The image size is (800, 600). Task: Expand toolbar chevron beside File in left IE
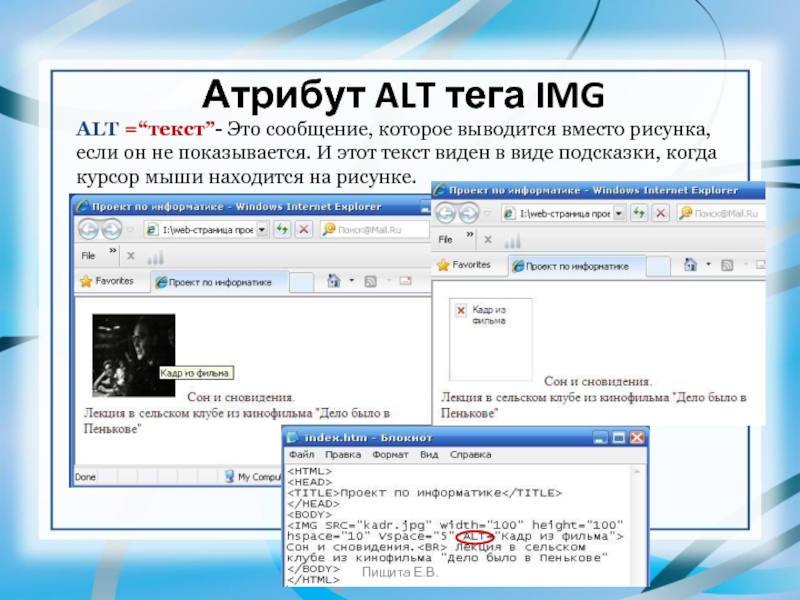pyautogui.click(x=113, y=251)
